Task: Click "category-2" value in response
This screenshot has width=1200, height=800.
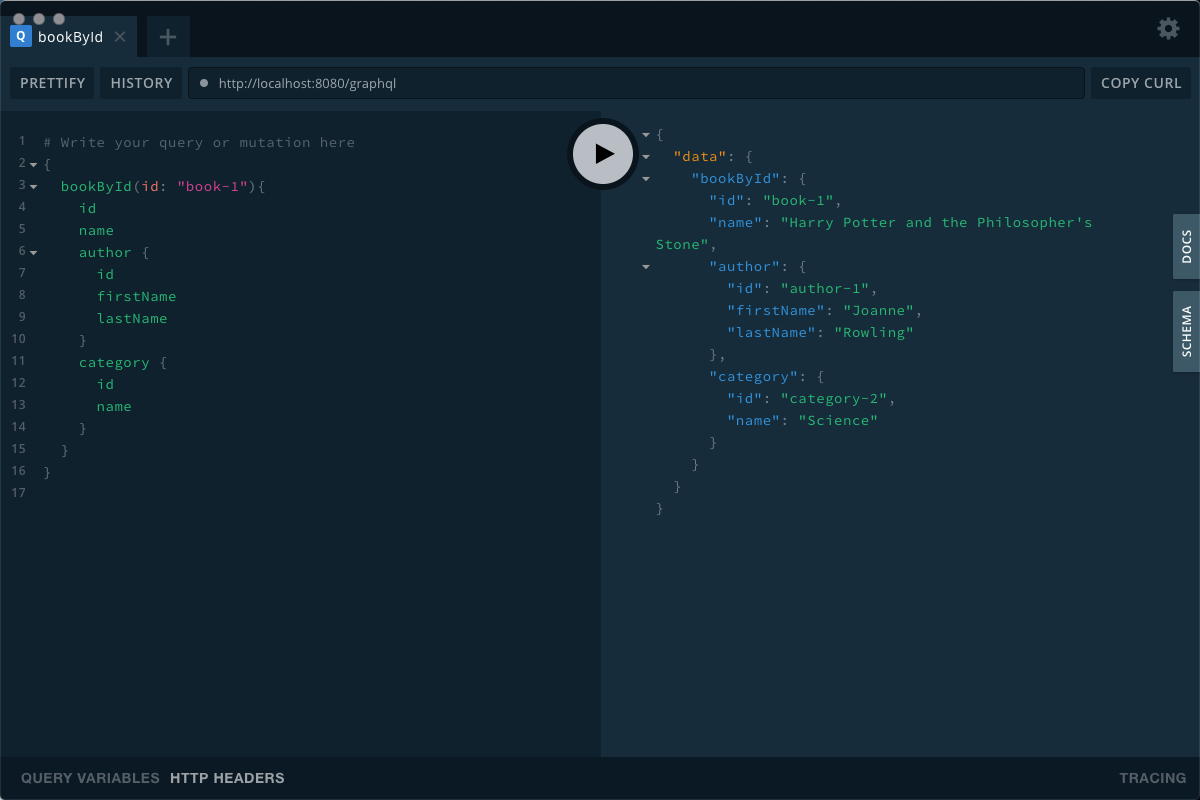Action: (x=834, y=398)
